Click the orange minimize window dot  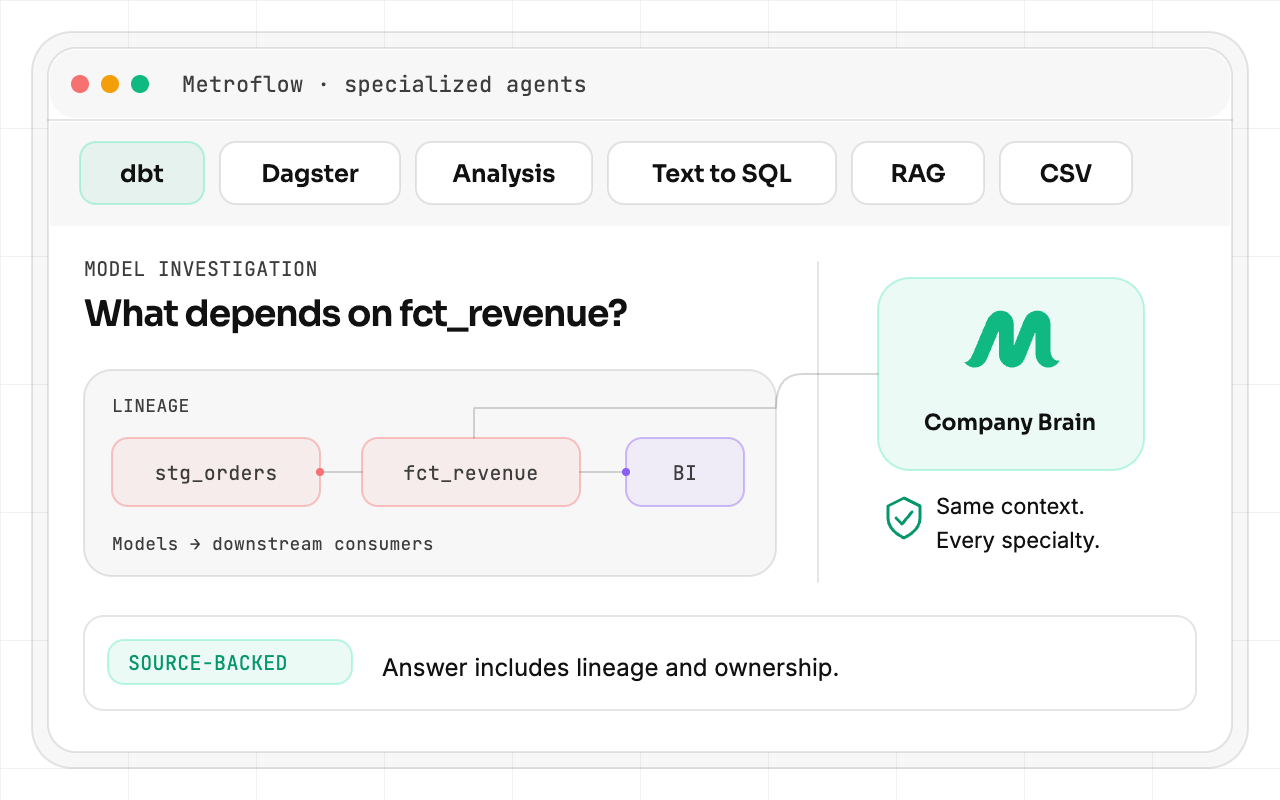pos(110,85)
